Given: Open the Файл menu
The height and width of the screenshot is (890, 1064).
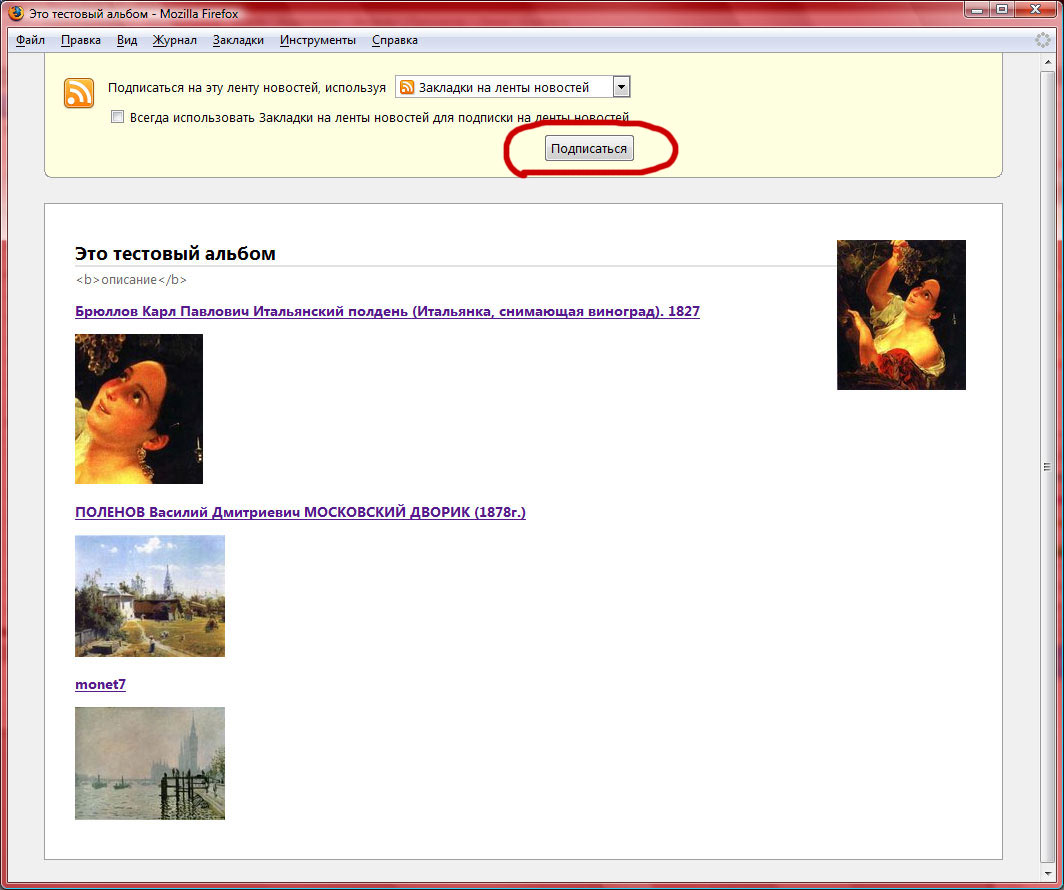Looking at the screenshot, I should [30, 40].
